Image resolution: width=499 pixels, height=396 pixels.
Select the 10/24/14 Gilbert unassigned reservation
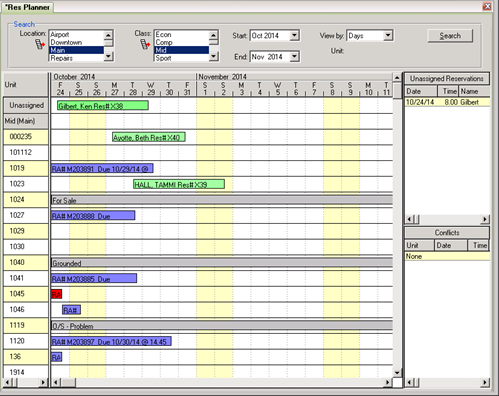click(x=447, y=102)
